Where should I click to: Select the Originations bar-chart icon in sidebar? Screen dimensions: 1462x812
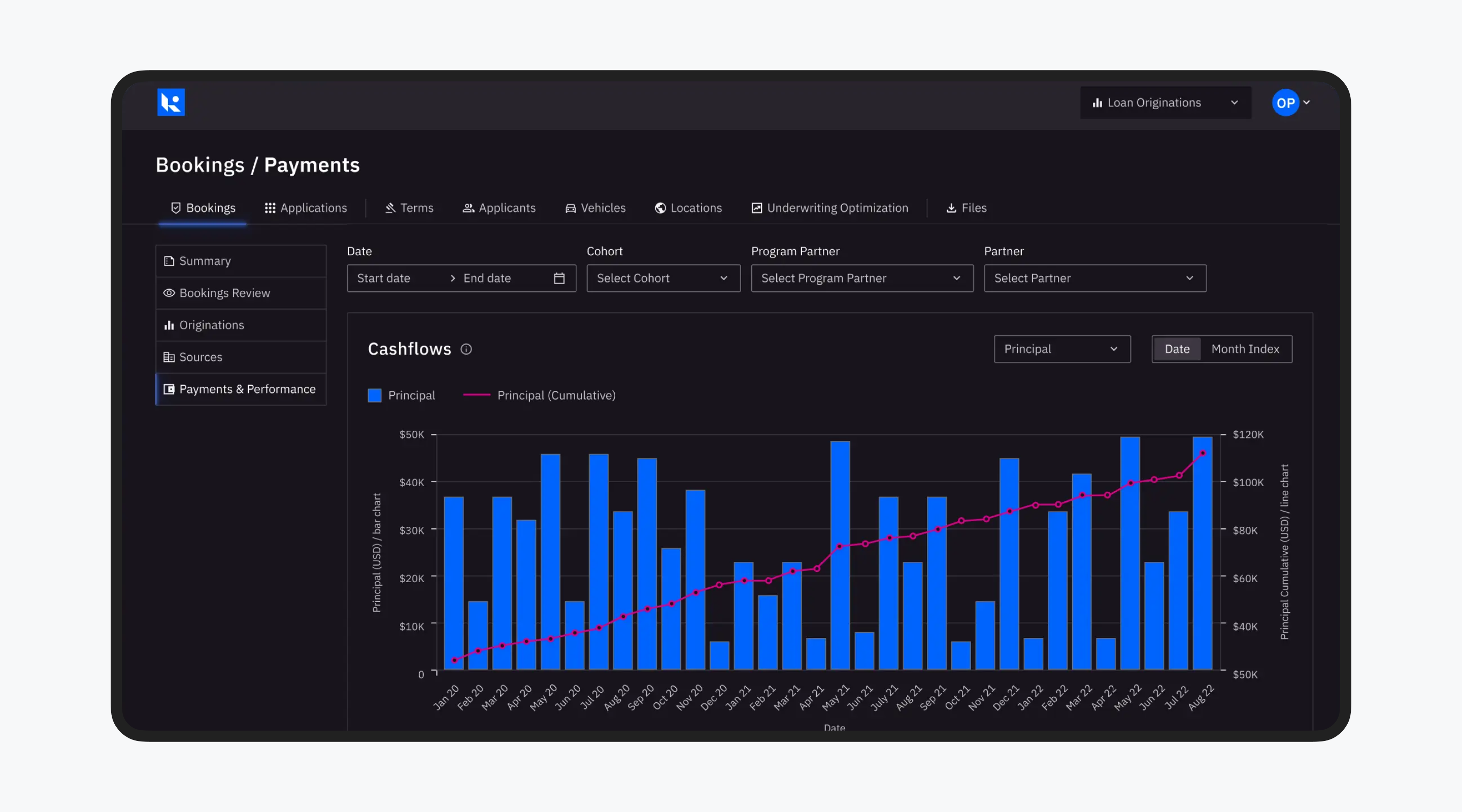tap(169, 325)
